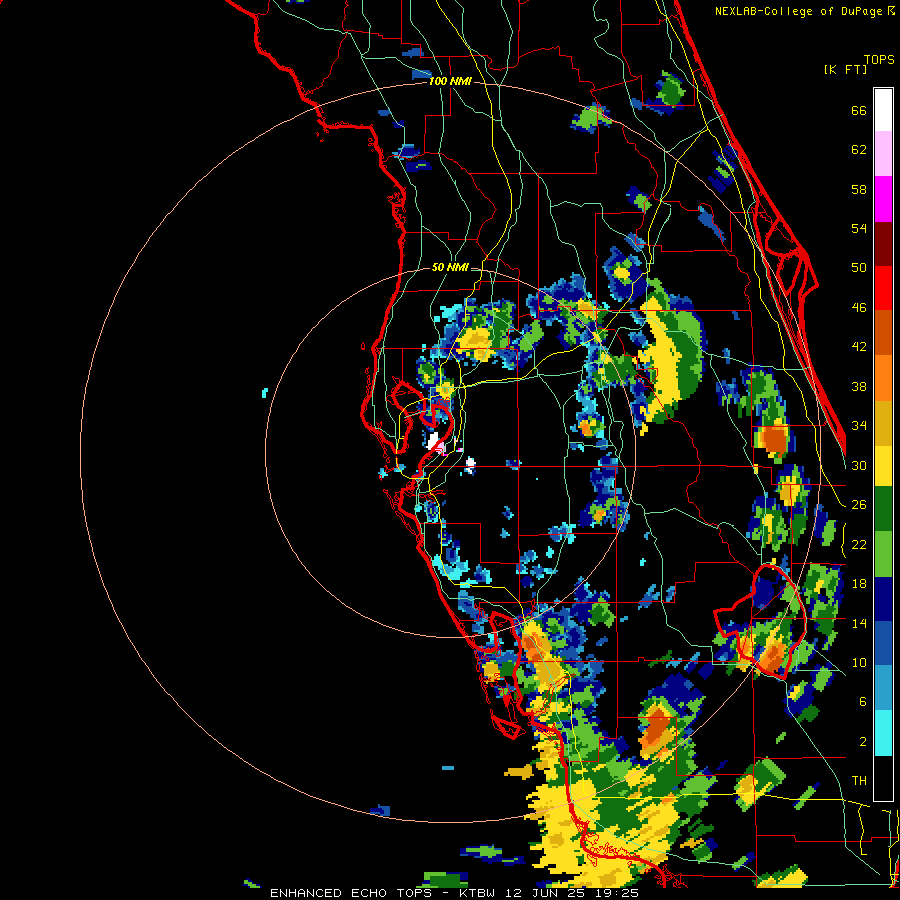This screenshot has height=900, width=900.
Task: Click the 42 value on the tops scale
Action: pyautogui.click(x=859, y=347)
